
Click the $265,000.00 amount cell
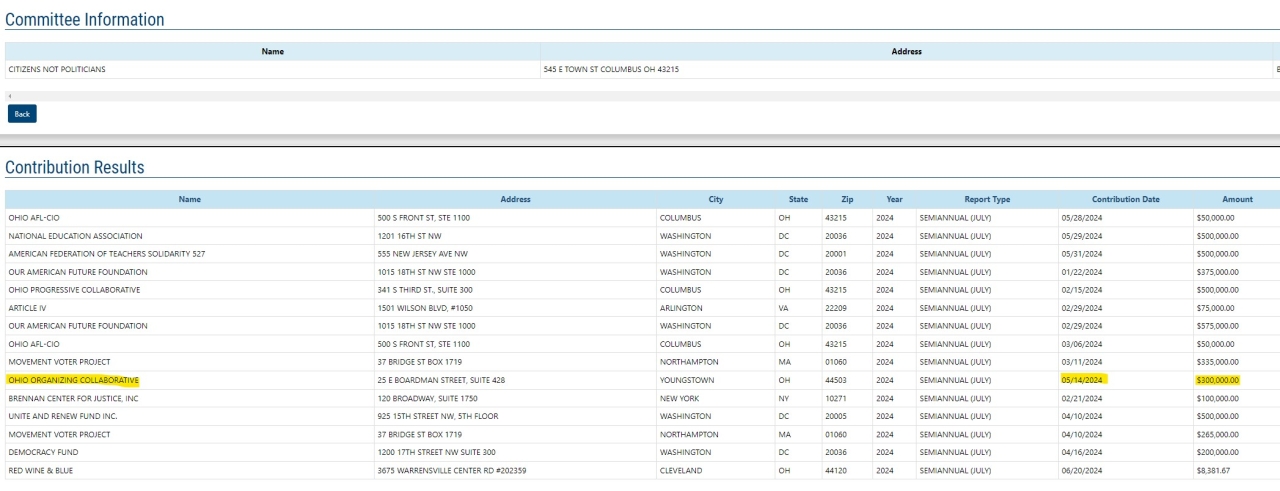(1217, 434)
